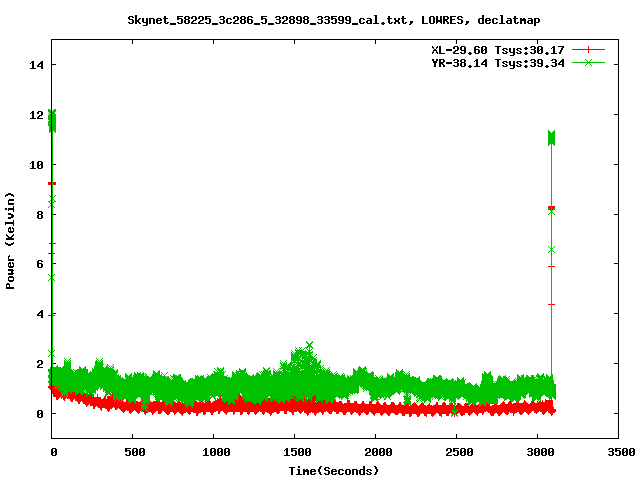Click y-axis tick label 0
Viewport: 640px width, 480px height.
click(x=40, y=414)
